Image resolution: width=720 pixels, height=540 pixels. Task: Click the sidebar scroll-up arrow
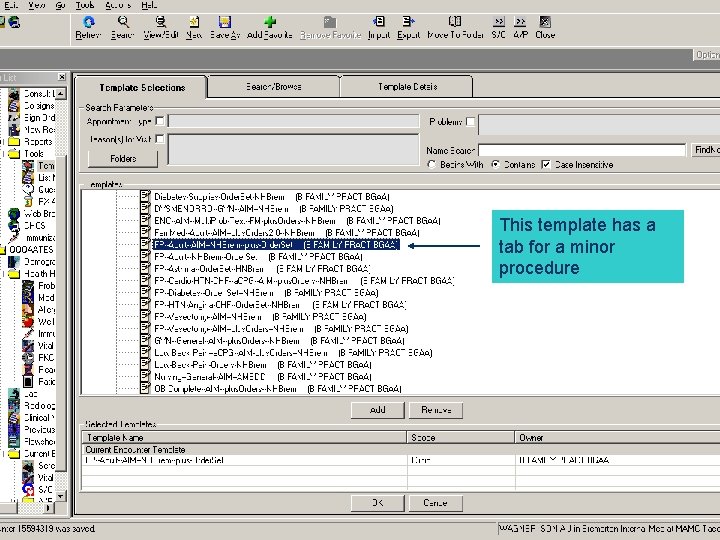(60, 94)
